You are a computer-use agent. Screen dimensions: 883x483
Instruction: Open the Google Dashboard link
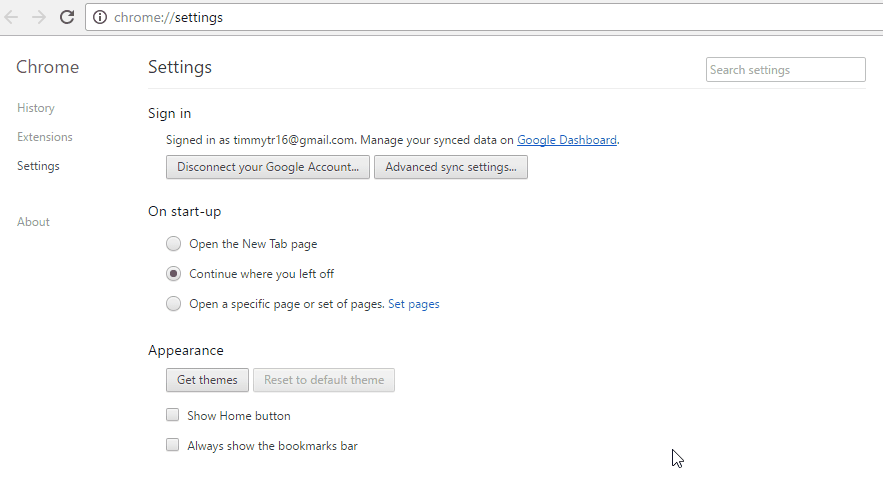tap(567, 140)
